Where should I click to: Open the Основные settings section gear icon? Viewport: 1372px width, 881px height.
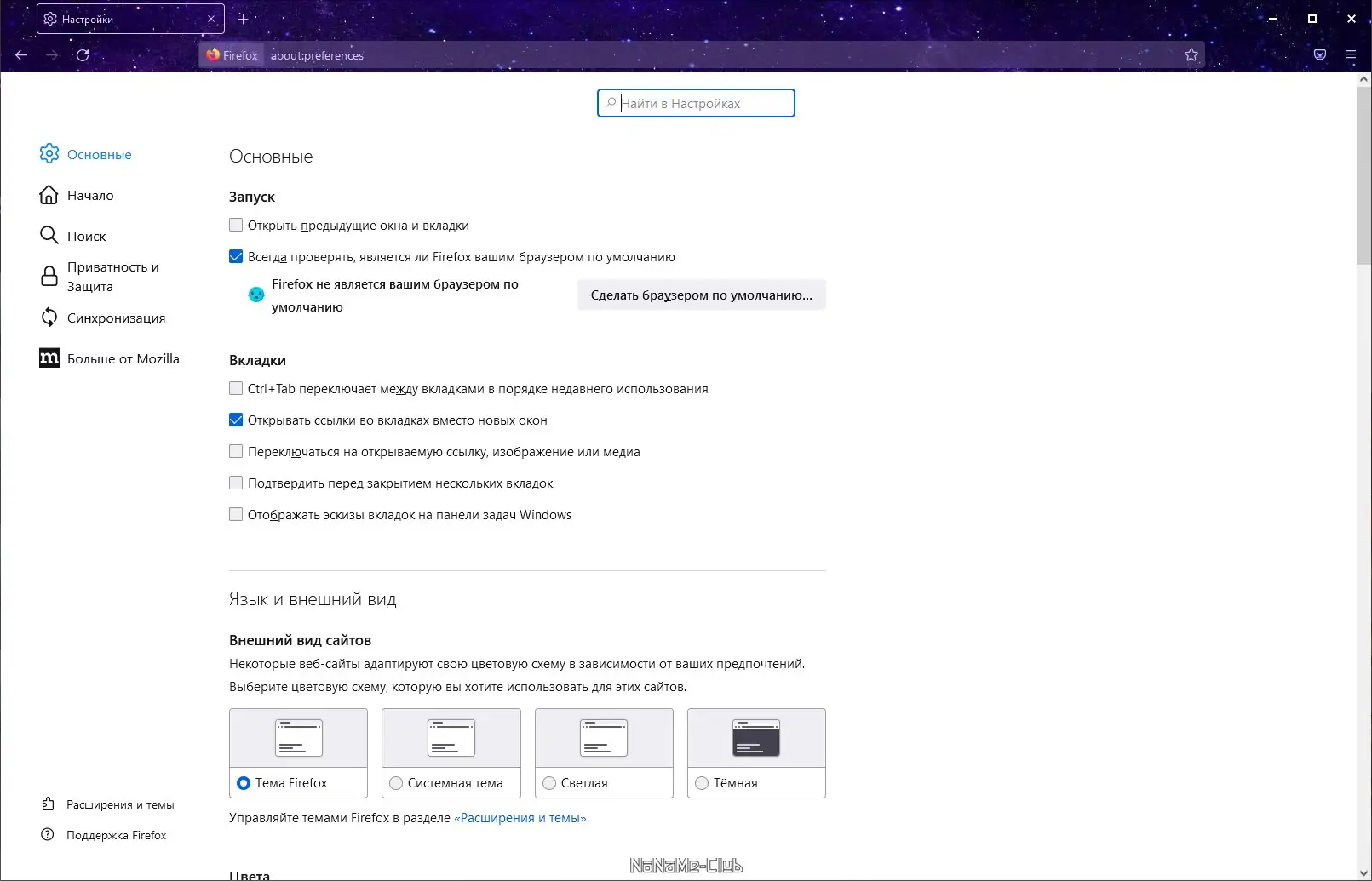(x=49, y=153)
